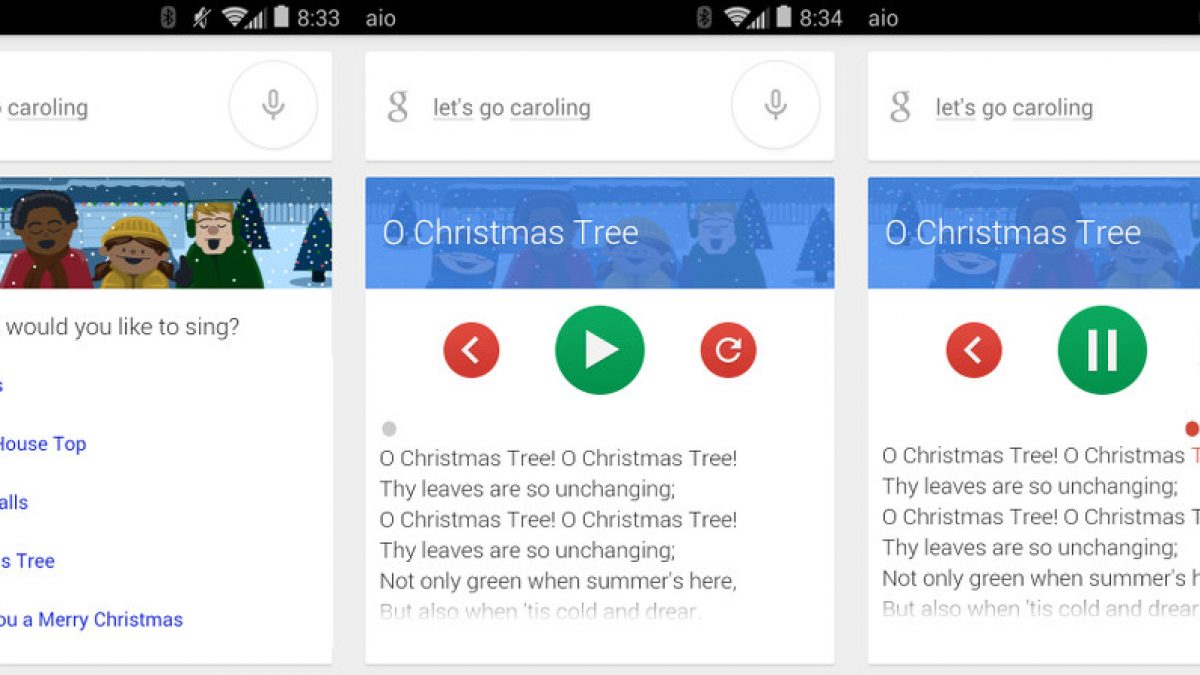Image resolution: width=1200 pixels, height=675 pixels.
Task: Tap the middle search field 'let's go caroling'
Action: click(511, 107)
